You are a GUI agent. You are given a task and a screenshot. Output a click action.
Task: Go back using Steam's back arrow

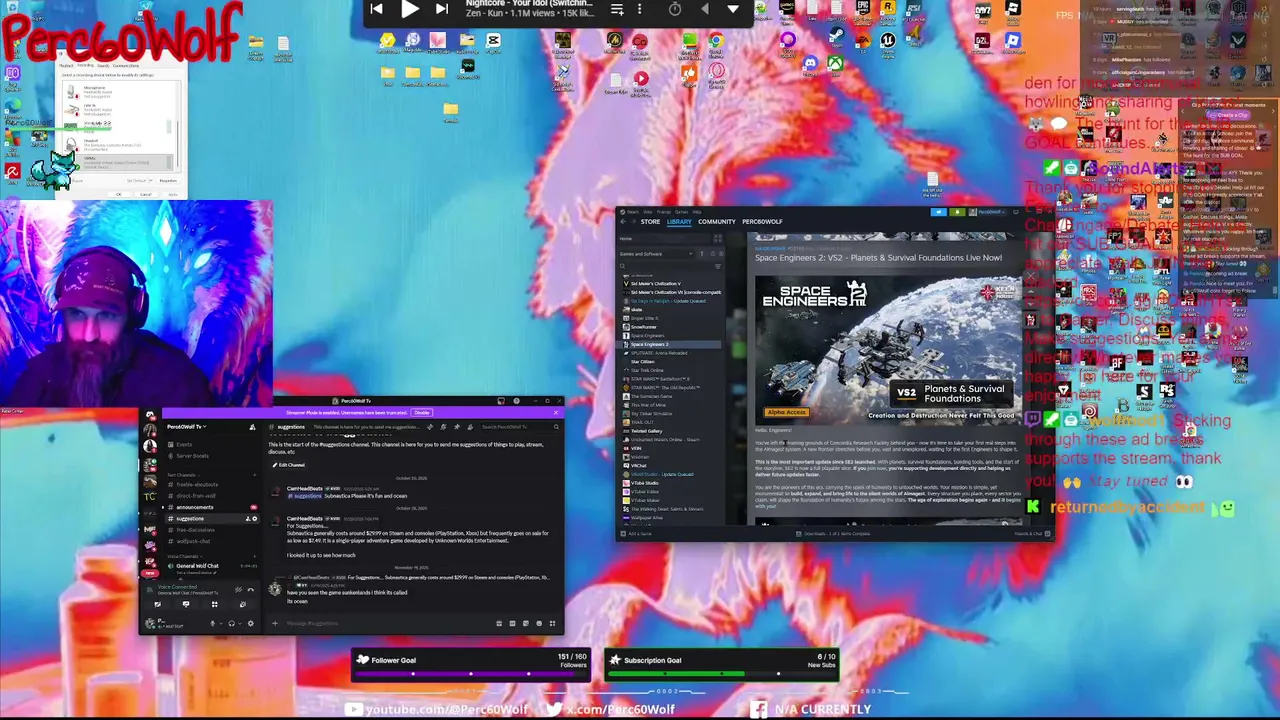623,222
